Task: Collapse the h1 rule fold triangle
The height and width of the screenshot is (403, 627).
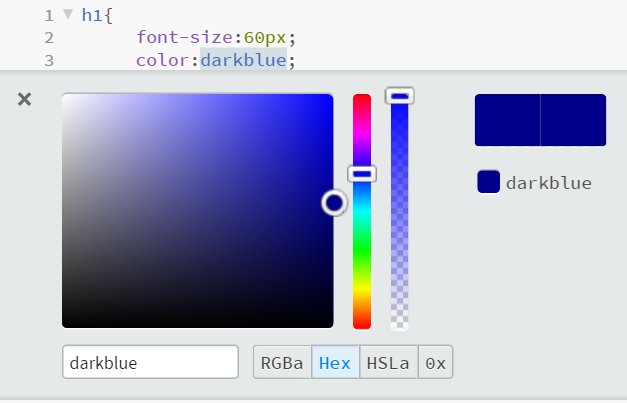Action: (68, 14)
